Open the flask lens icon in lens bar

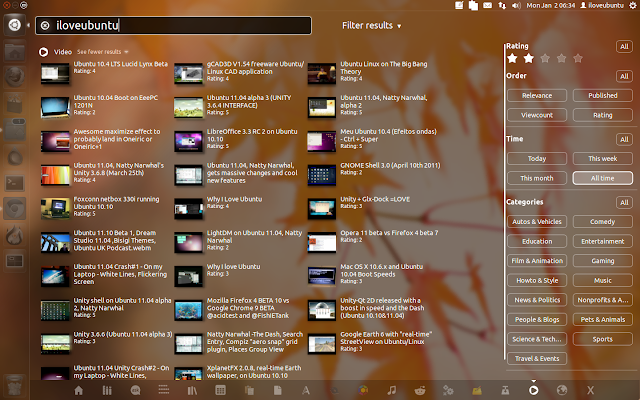pyautogui.click(x=505, y=391)
